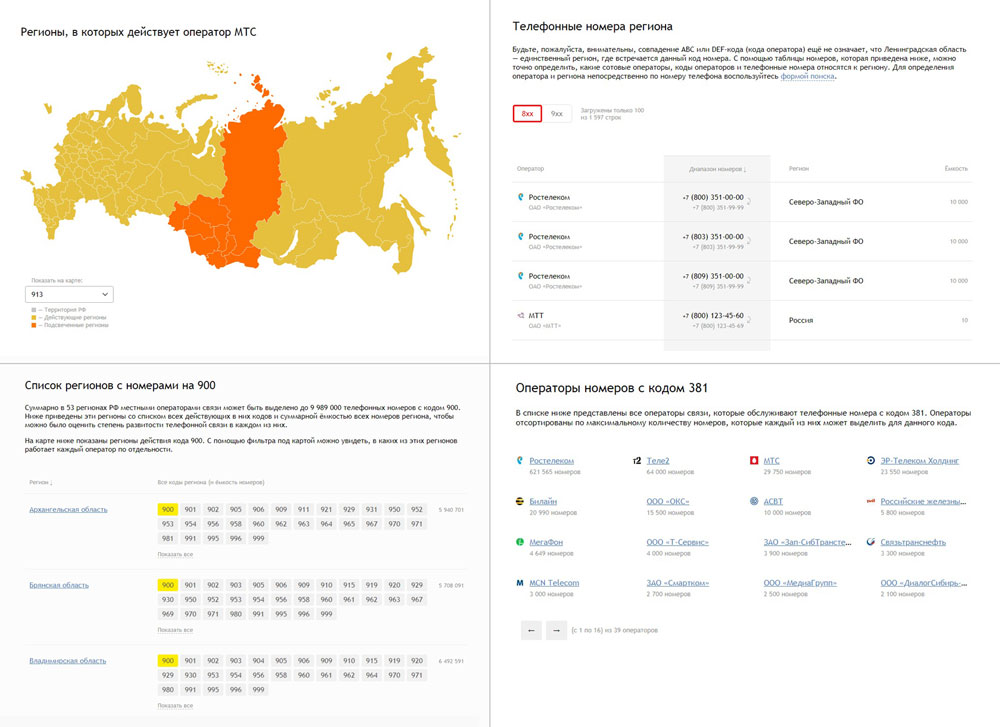Click the Beeline striped logo icon
This screenshot has width=1000, height=727.
coord(520,501)
